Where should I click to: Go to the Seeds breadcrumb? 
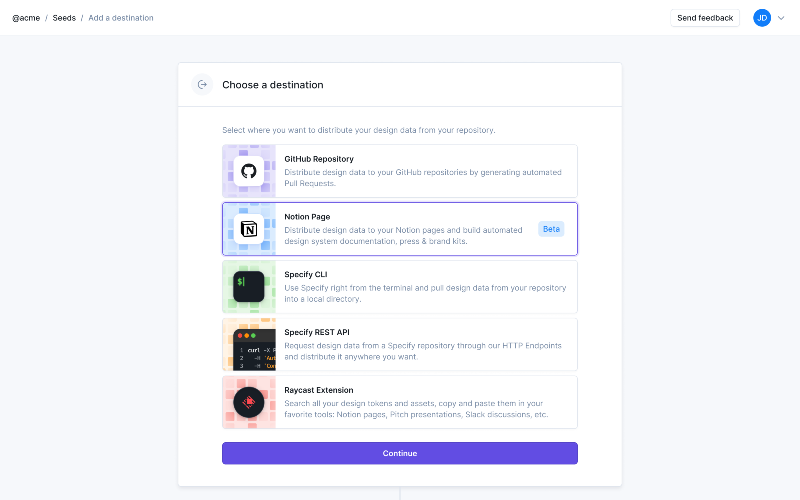(64, 18)
